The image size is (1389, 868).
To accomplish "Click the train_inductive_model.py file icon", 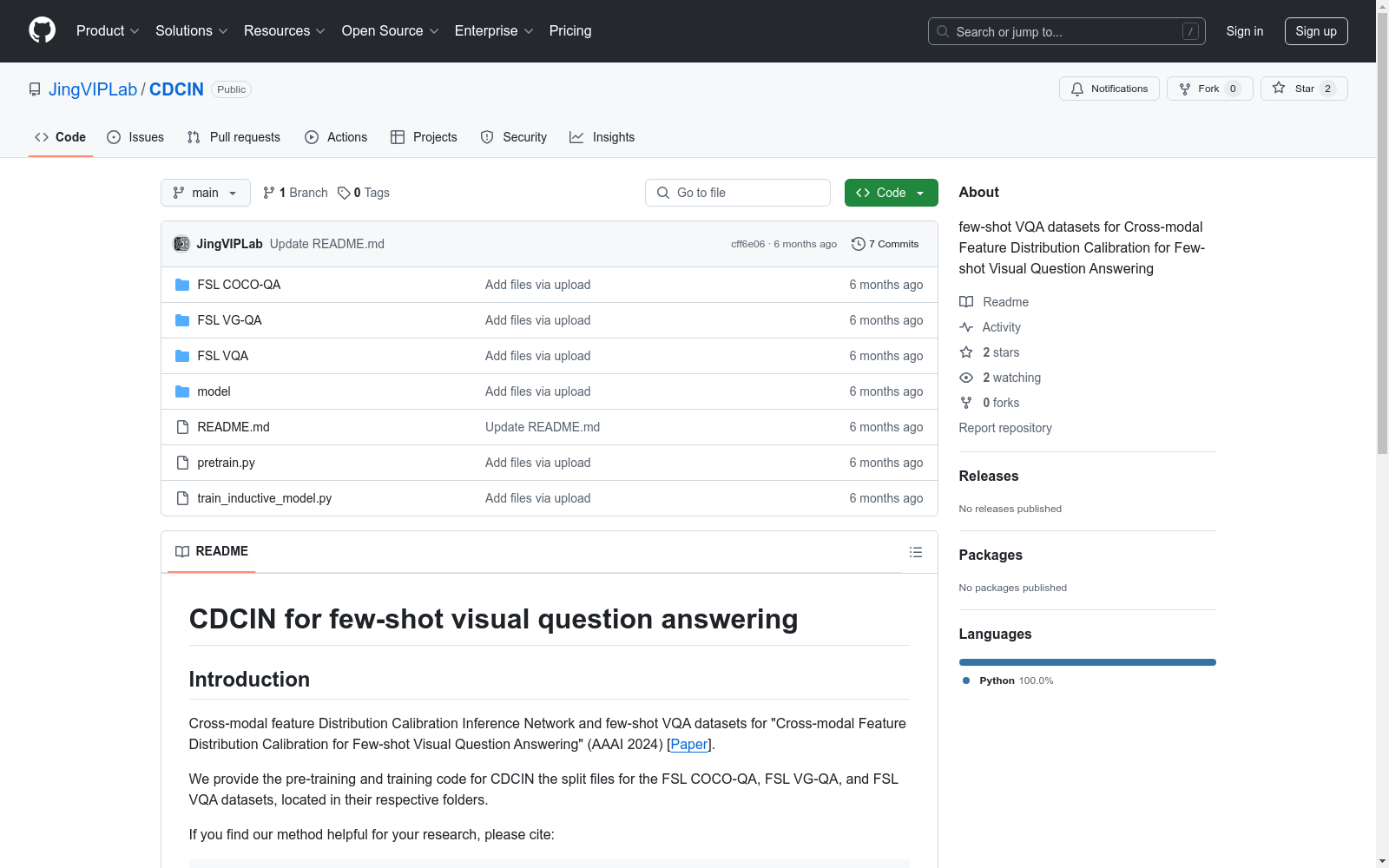I will [x=182, y=498].
